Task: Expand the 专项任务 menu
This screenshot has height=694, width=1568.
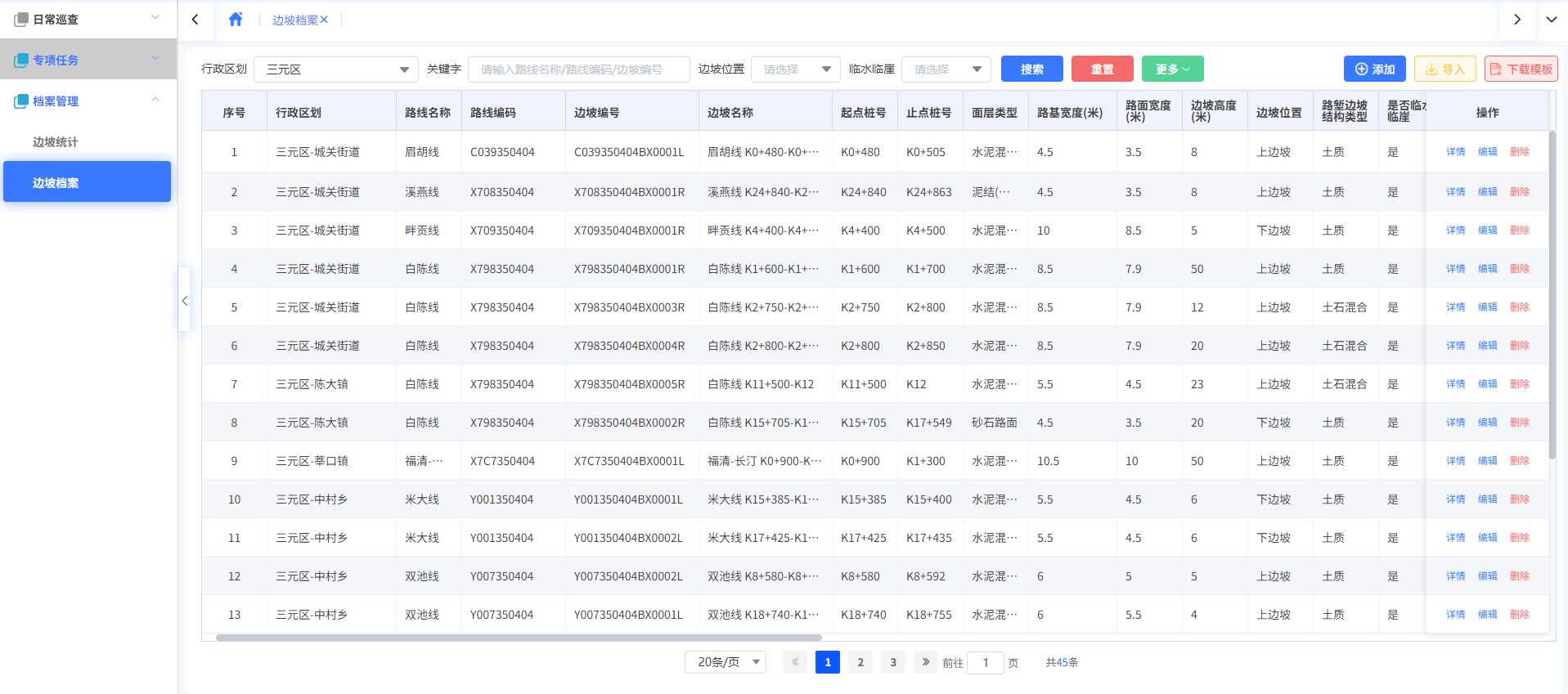Action: [88, 60]
